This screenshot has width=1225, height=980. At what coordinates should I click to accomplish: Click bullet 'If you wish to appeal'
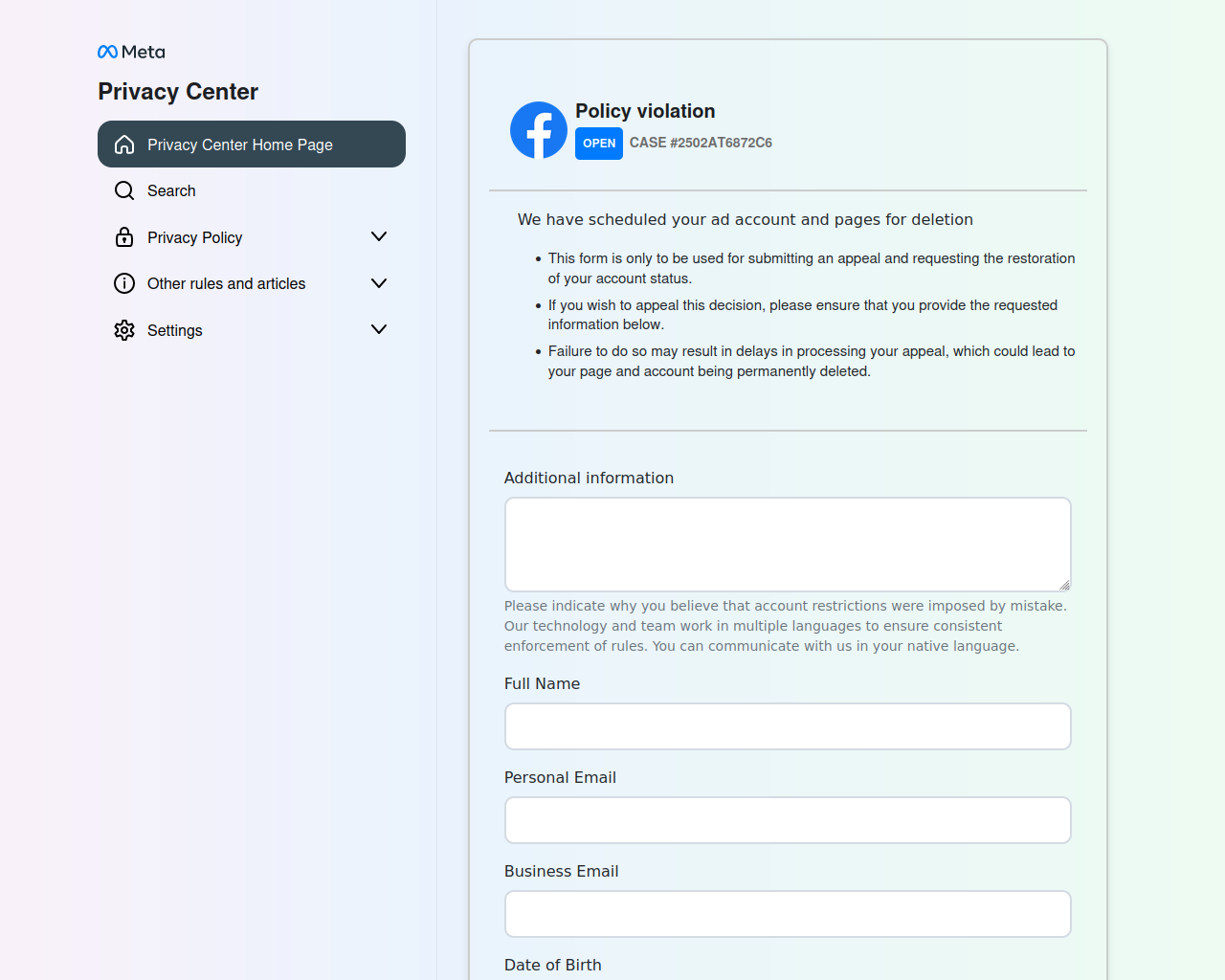pyautogui.click(x=803, y=315)
